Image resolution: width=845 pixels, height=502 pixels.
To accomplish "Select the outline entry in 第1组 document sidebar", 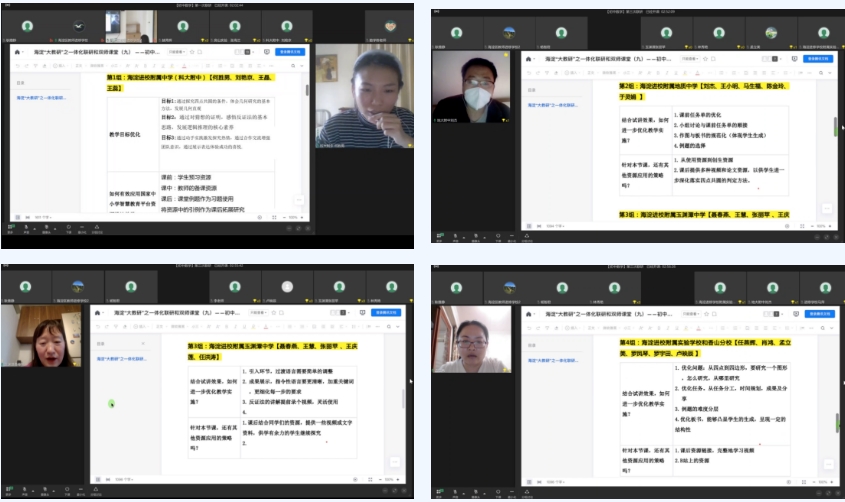I will point(40,97).
